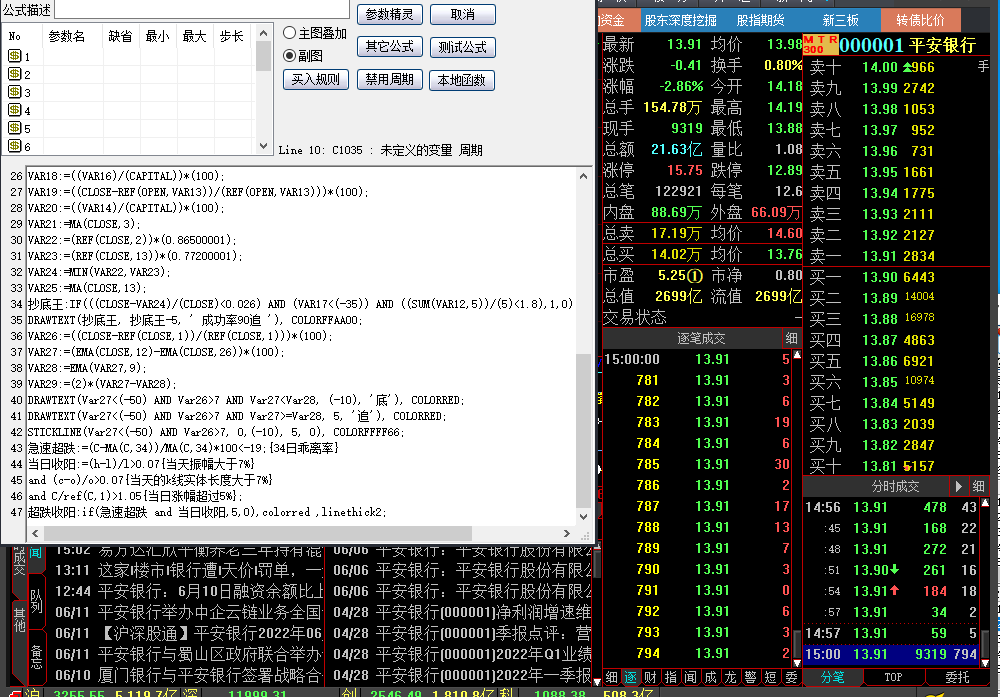Click the 本地函数 button
Viewport: 1000px width, 697px height.
(463, 80)
